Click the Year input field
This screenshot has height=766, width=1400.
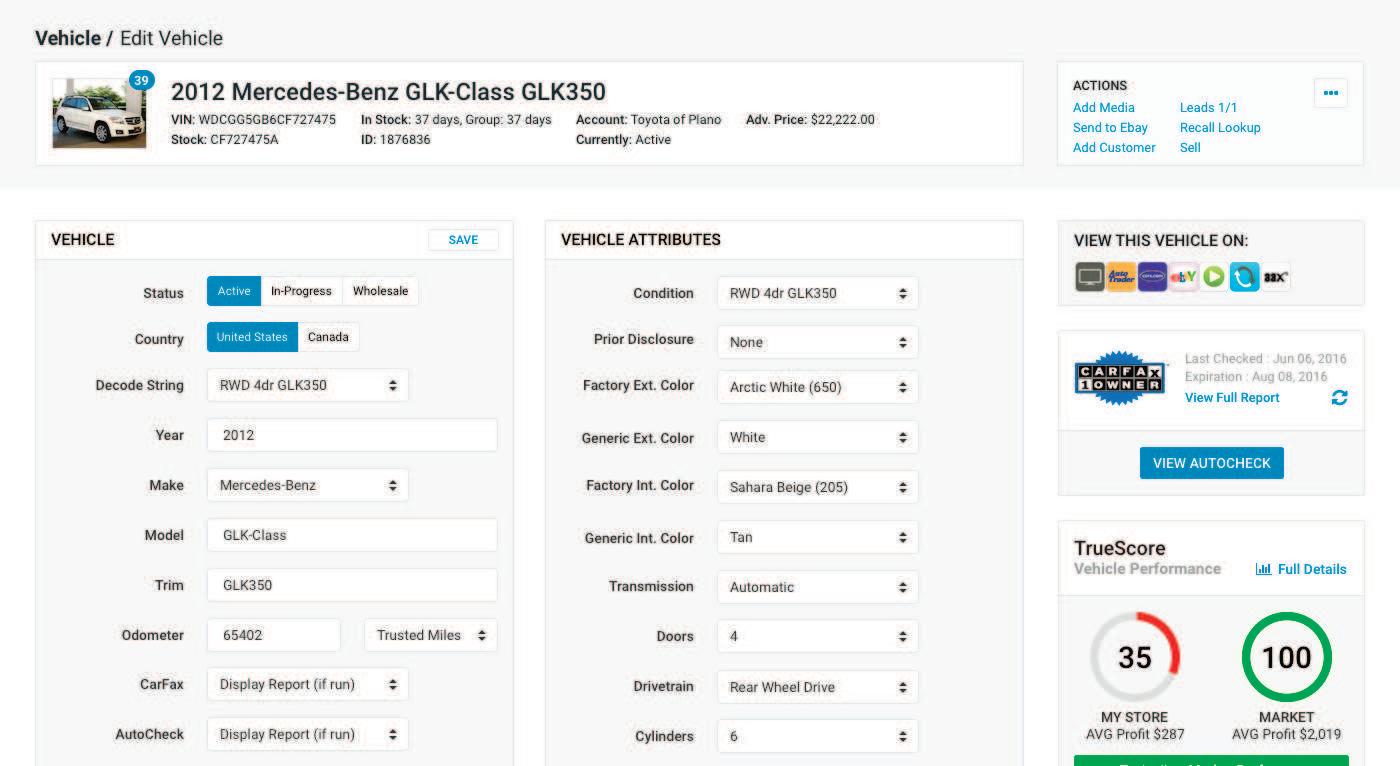click(352, 435)
